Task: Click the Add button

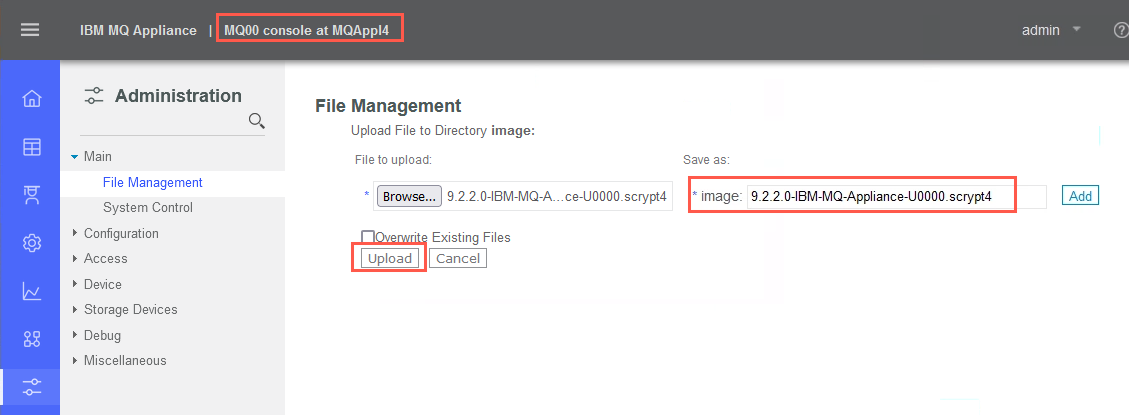Action: coord(1080,196)
